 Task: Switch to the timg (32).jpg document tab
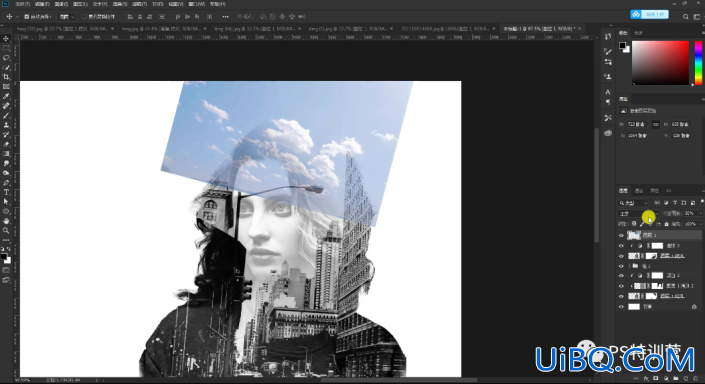62,28
